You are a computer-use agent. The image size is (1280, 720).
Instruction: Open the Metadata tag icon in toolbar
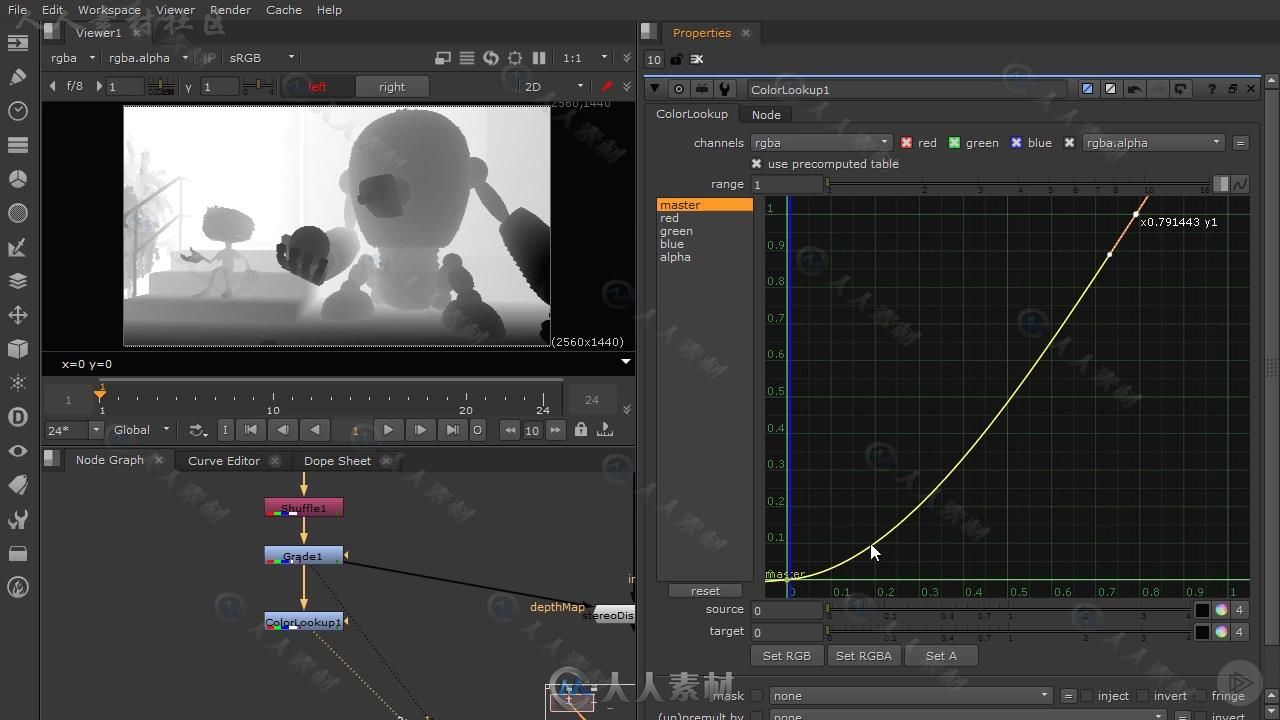point(18,485)
